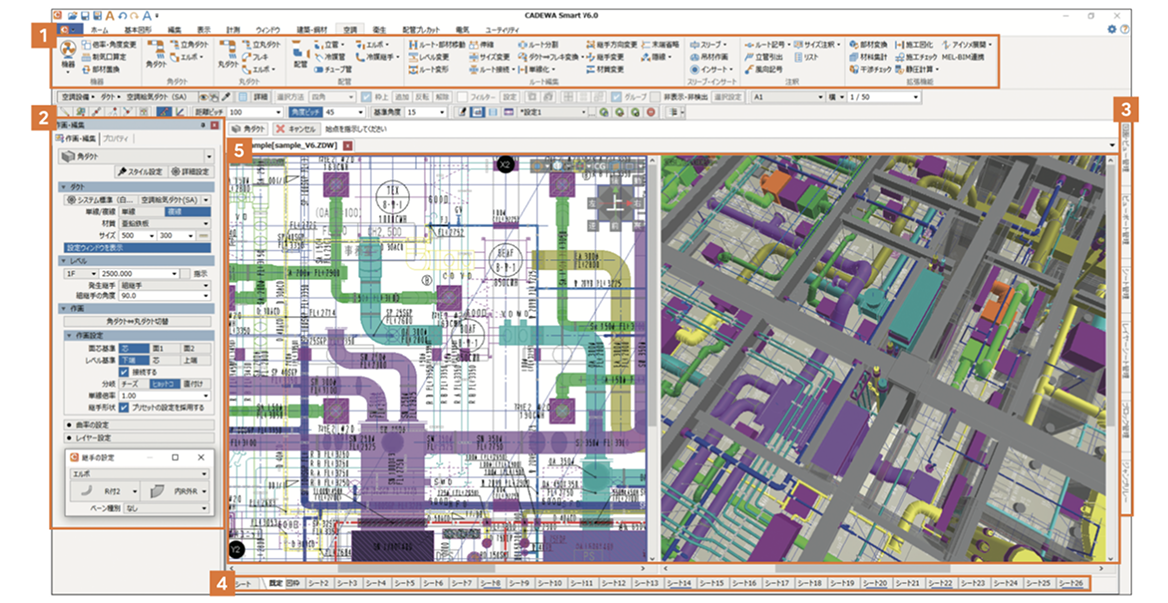Click the 風向記号 airflow symbol tool
This screenshot has width=1168, height=603.
pyautogui.click(x=767, y=70)
